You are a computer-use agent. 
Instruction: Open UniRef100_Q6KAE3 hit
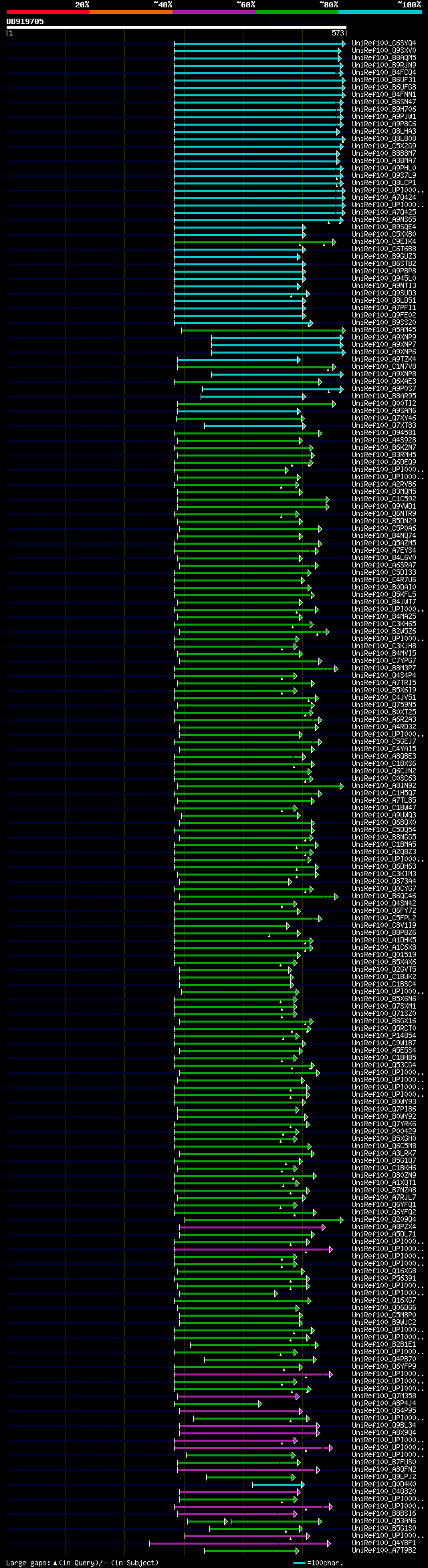(384, 382)
